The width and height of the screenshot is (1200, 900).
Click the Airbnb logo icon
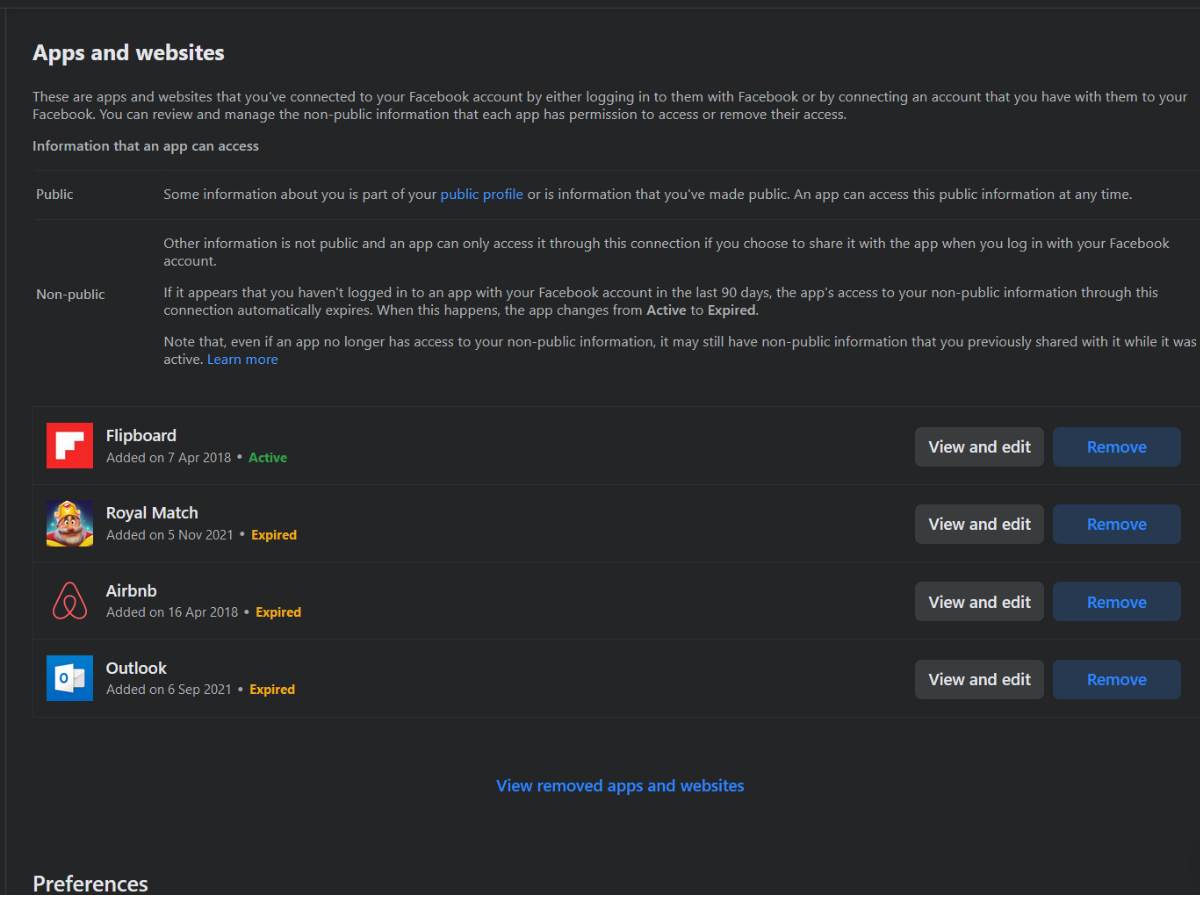point(69,601)
